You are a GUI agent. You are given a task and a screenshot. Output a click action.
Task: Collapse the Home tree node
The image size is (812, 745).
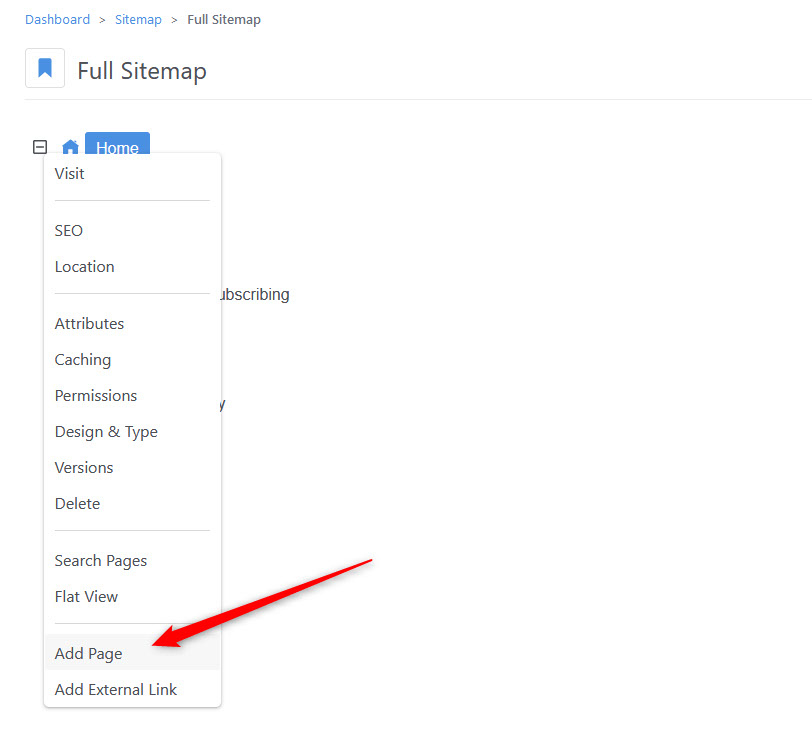[40, 147]
